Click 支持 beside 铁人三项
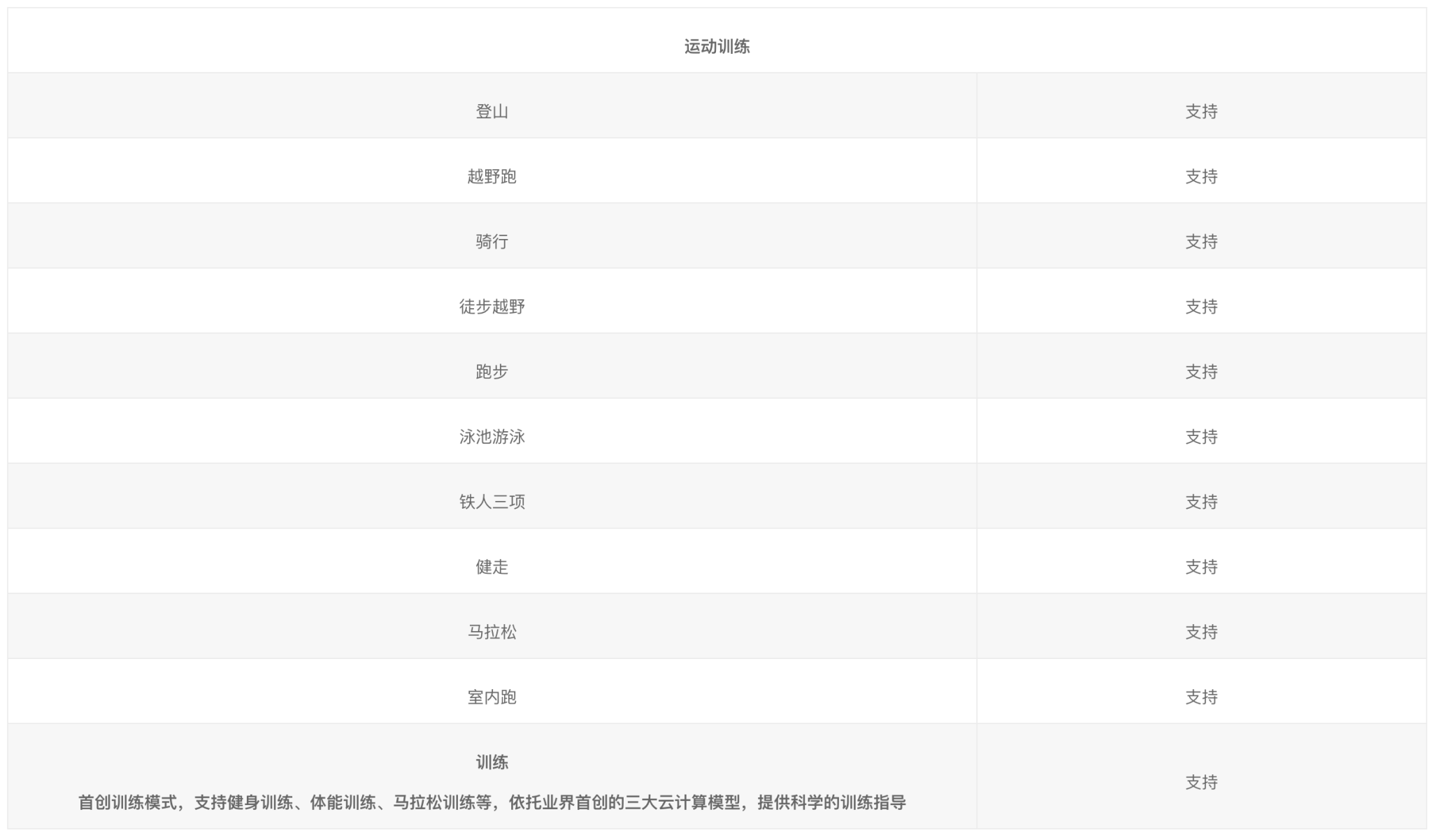The height and width of the screenshot is (840, 1432). coord(1201,502)
